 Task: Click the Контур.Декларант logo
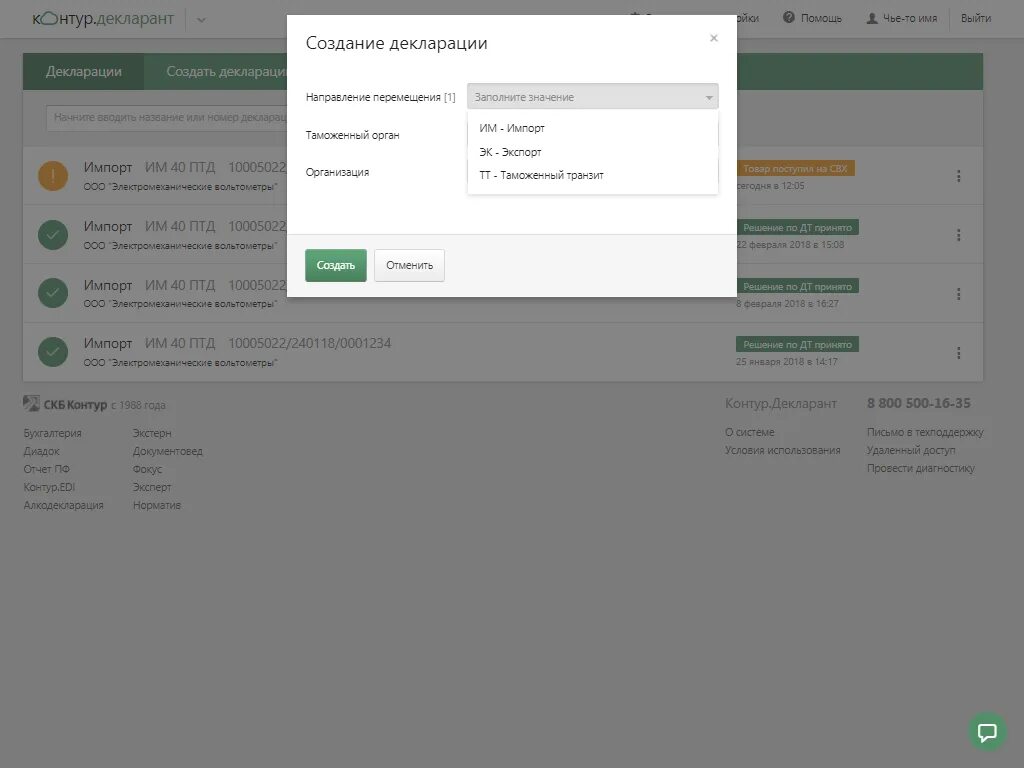point(103,18)
